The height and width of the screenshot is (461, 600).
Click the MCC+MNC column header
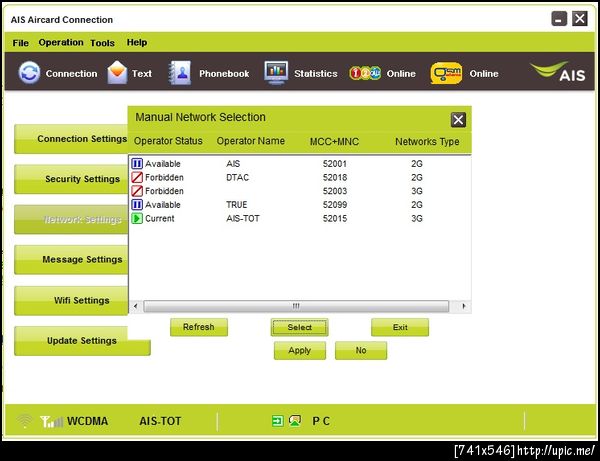pos(334,142)
